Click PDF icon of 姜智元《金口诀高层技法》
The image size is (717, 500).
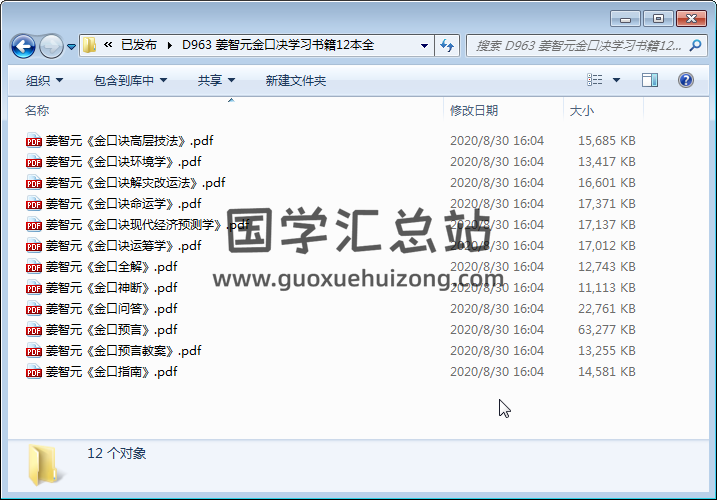34,141
